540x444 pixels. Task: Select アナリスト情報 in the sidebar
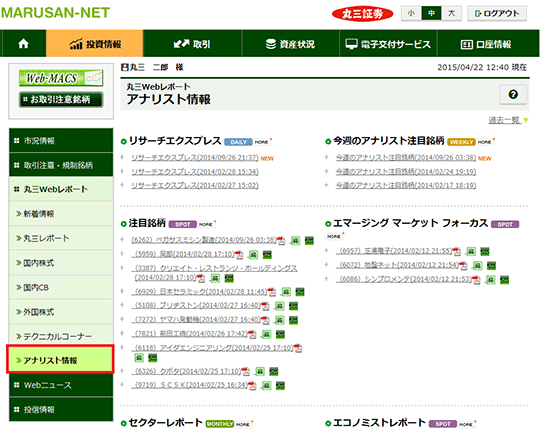(60, 360)
